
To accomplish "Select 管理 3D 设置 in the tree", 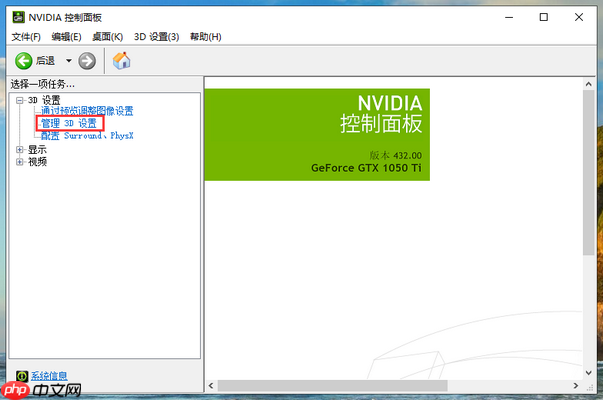I will [69, 123].
